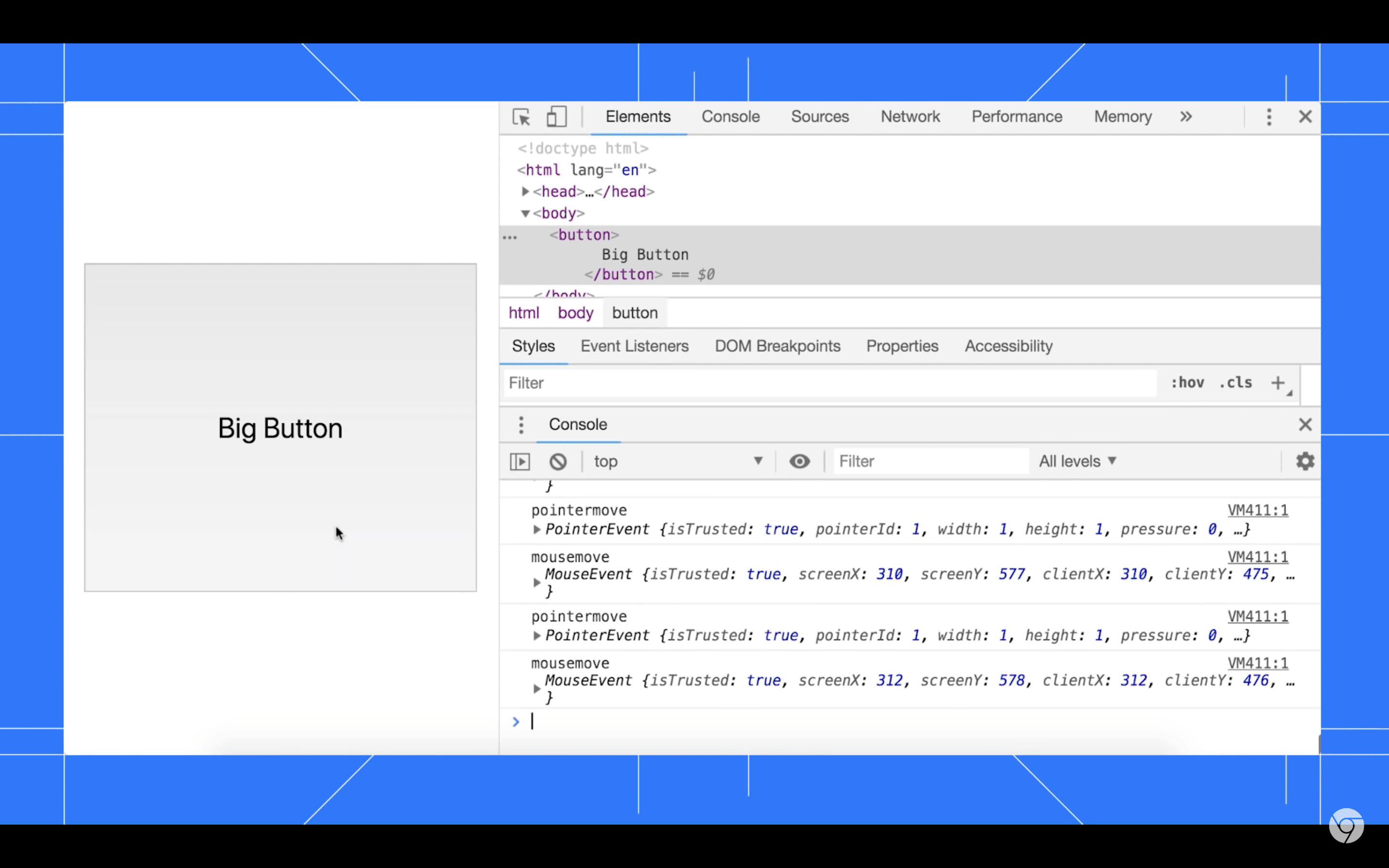Click the create live expression eye icon
Image resolution: width=1389 pixels, height=868 pixels.
[x=800, y=461]
